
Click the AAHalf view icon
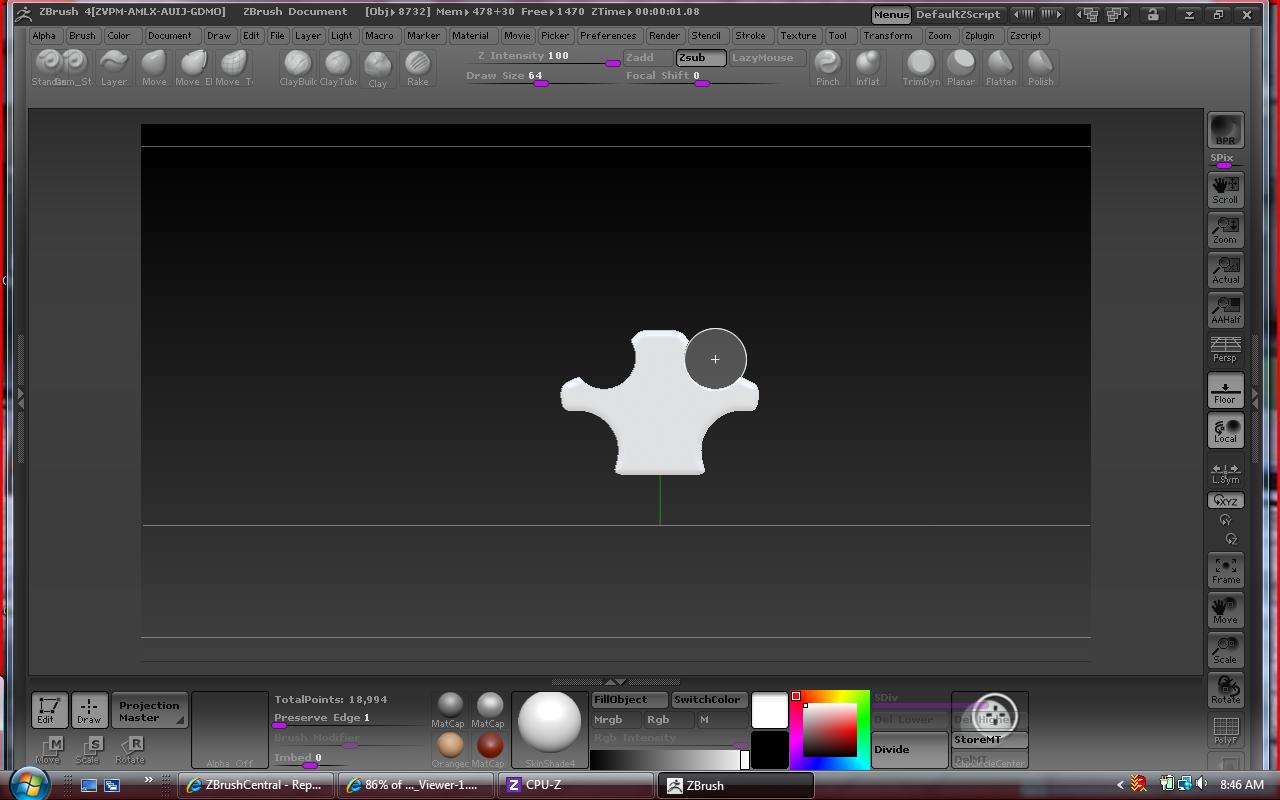point(1226,309)
